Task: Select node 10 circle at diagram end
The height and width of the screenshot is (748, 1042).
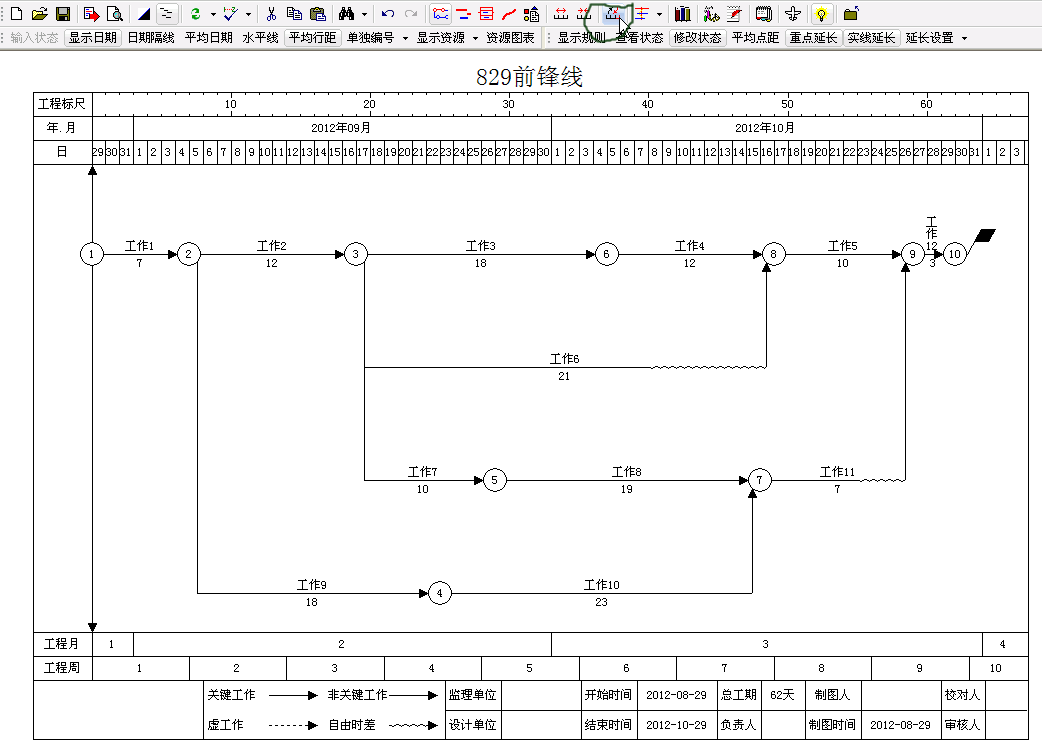Action: click(954, 254)
